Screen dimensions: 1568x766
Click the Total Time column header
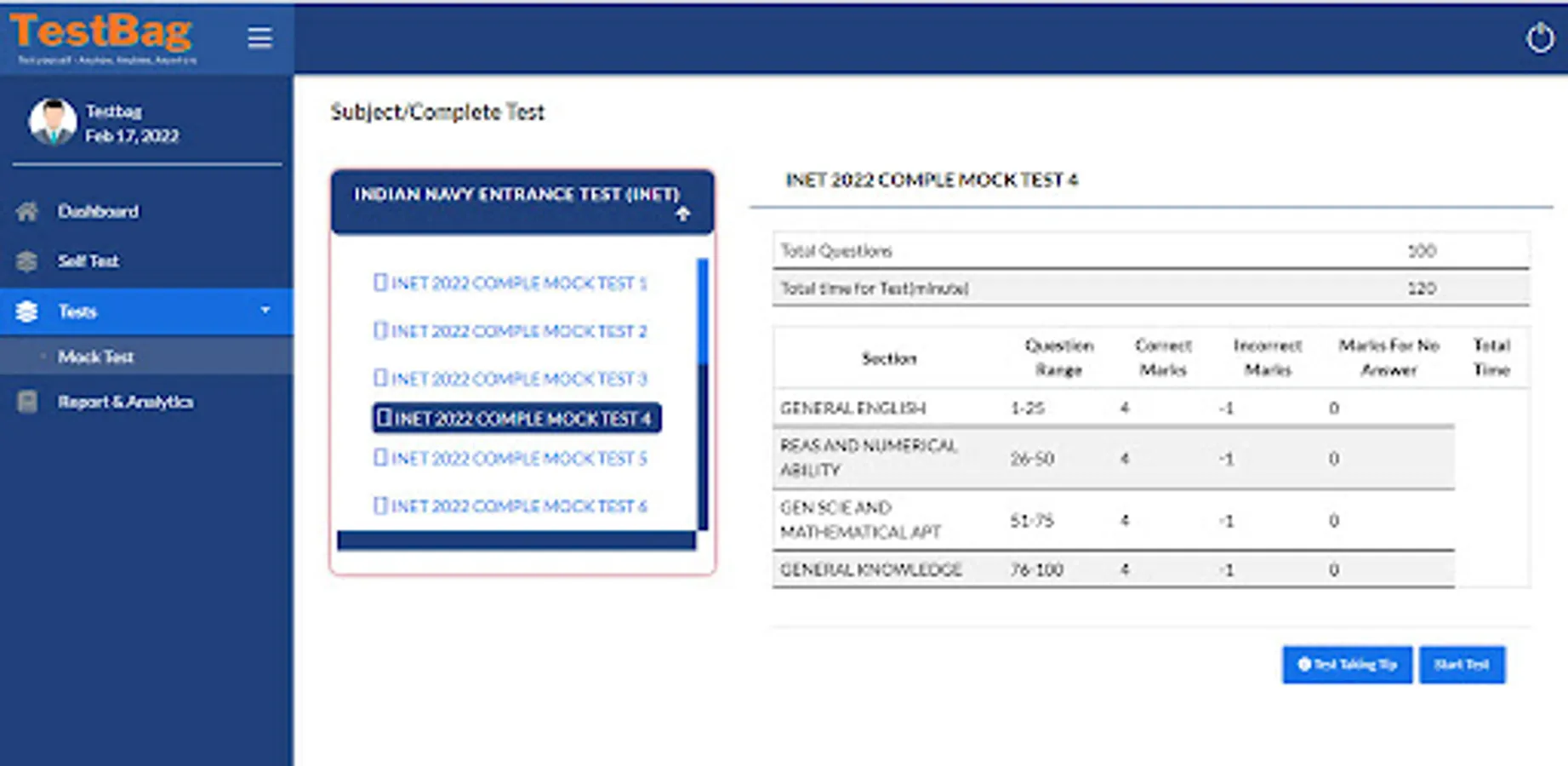pos(1491,357)
